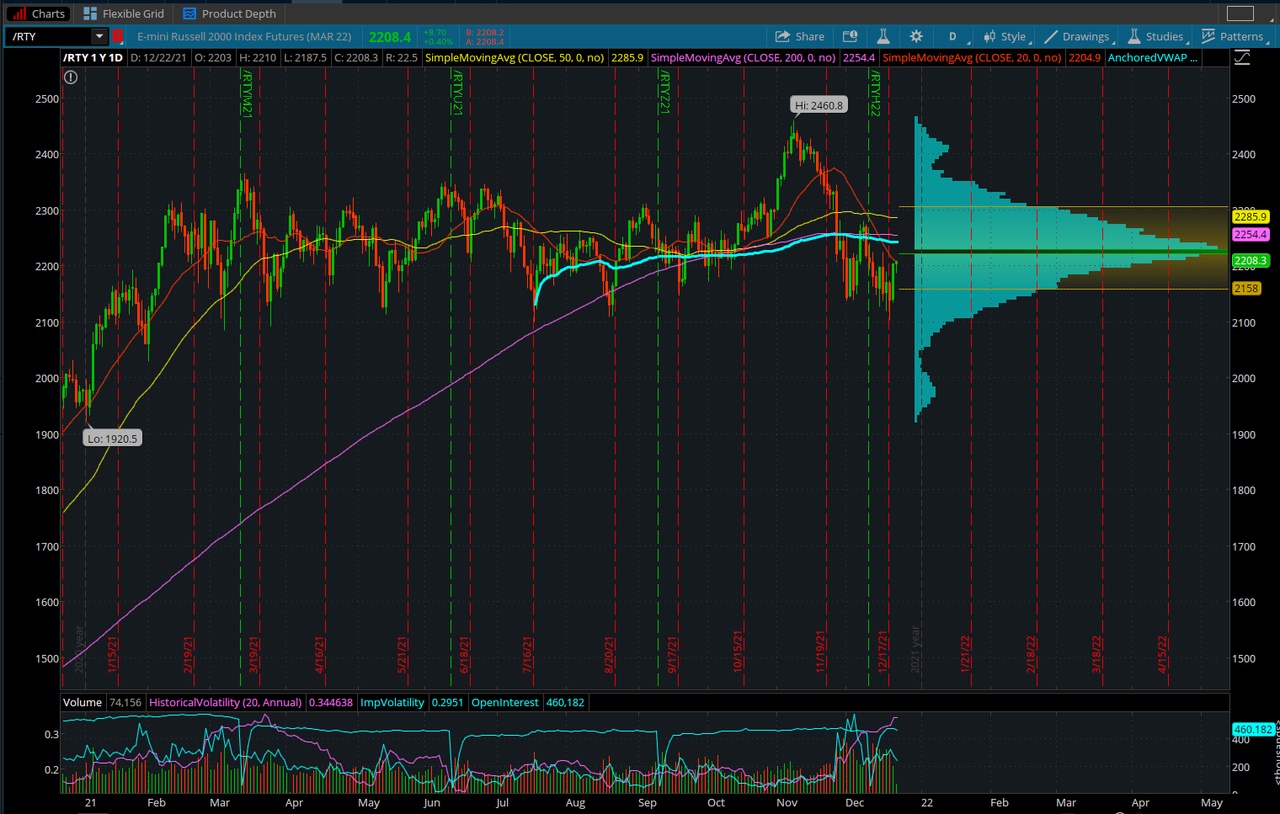Click the Hi: 2460.8 price bubble
The image size is (1280, 814).
(819, 104)
